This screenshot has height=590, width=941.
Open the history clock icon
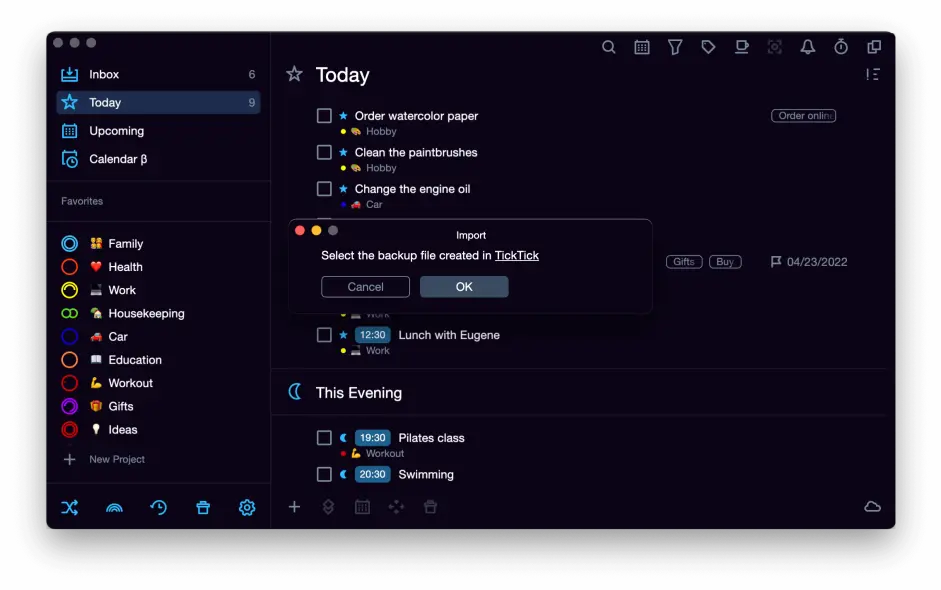158,508
